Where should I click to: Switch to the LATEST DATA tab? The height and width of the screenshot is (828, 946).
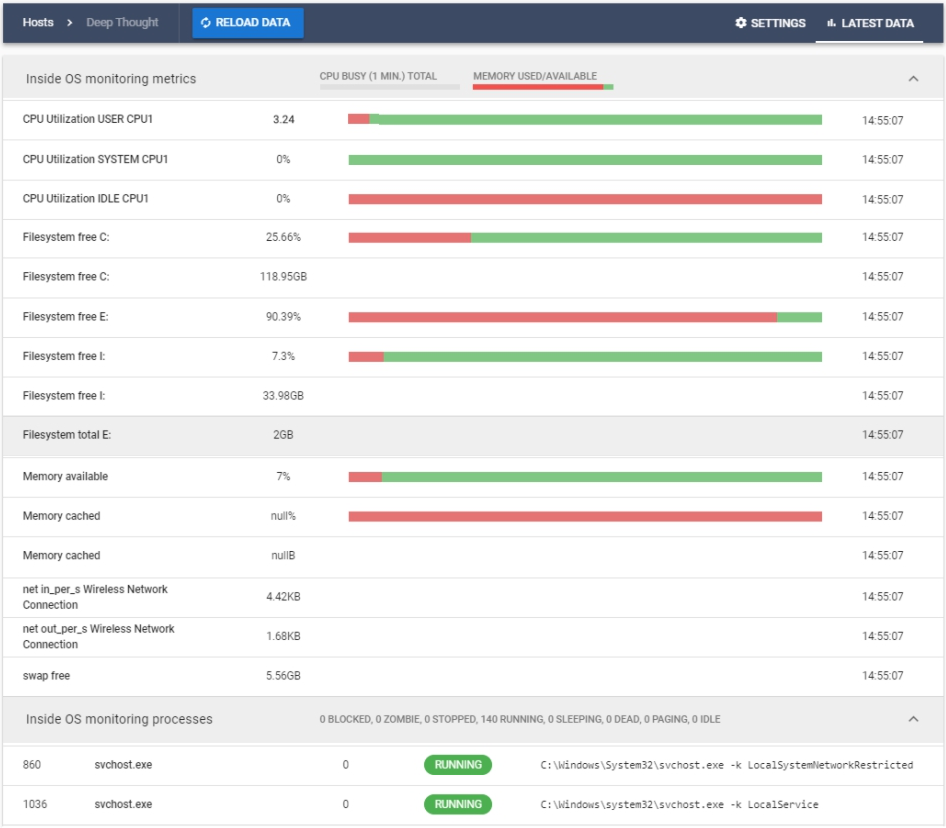click(869, 23)
